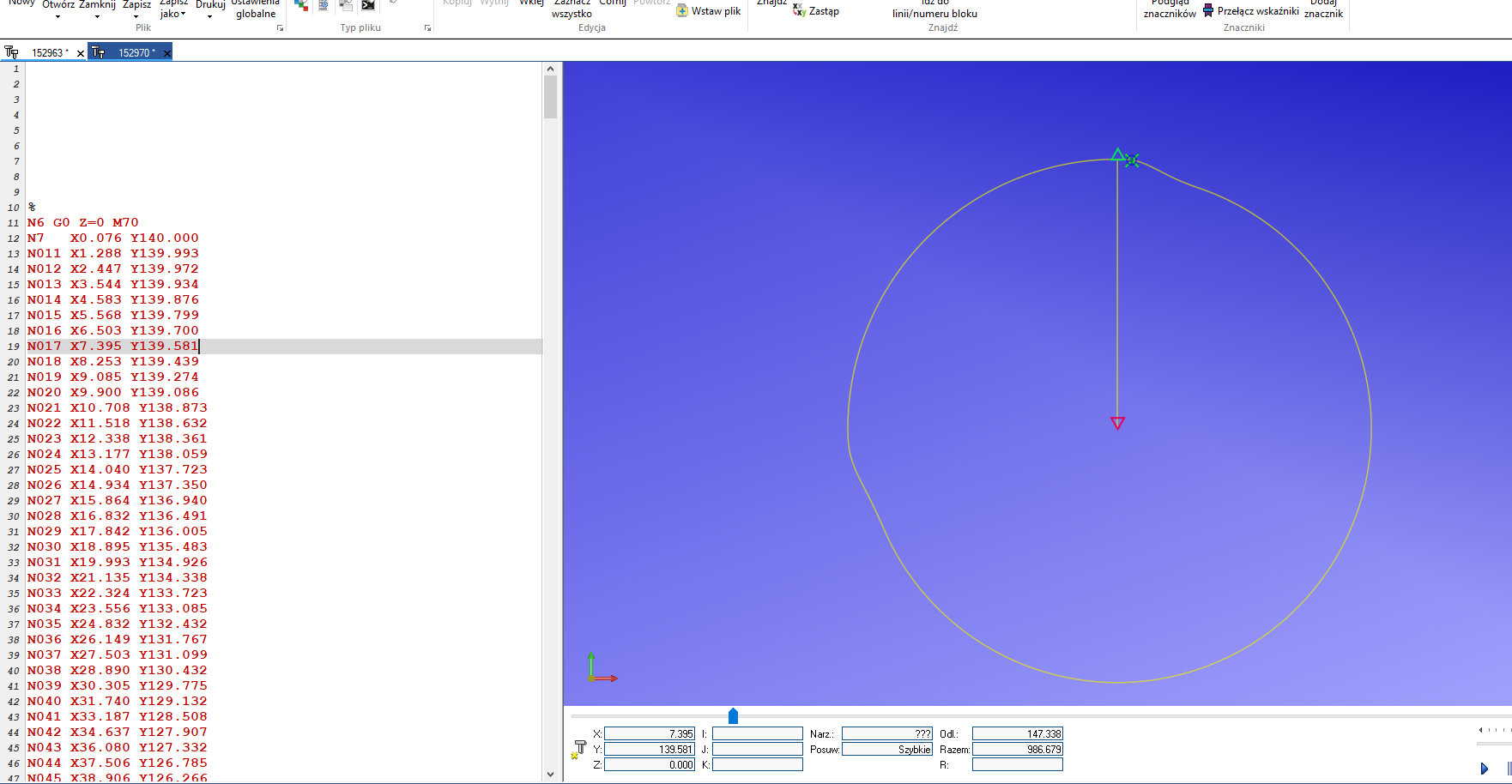Click the mill tool icon beside coordinates

pyautogui.click(x=578, y=750)
